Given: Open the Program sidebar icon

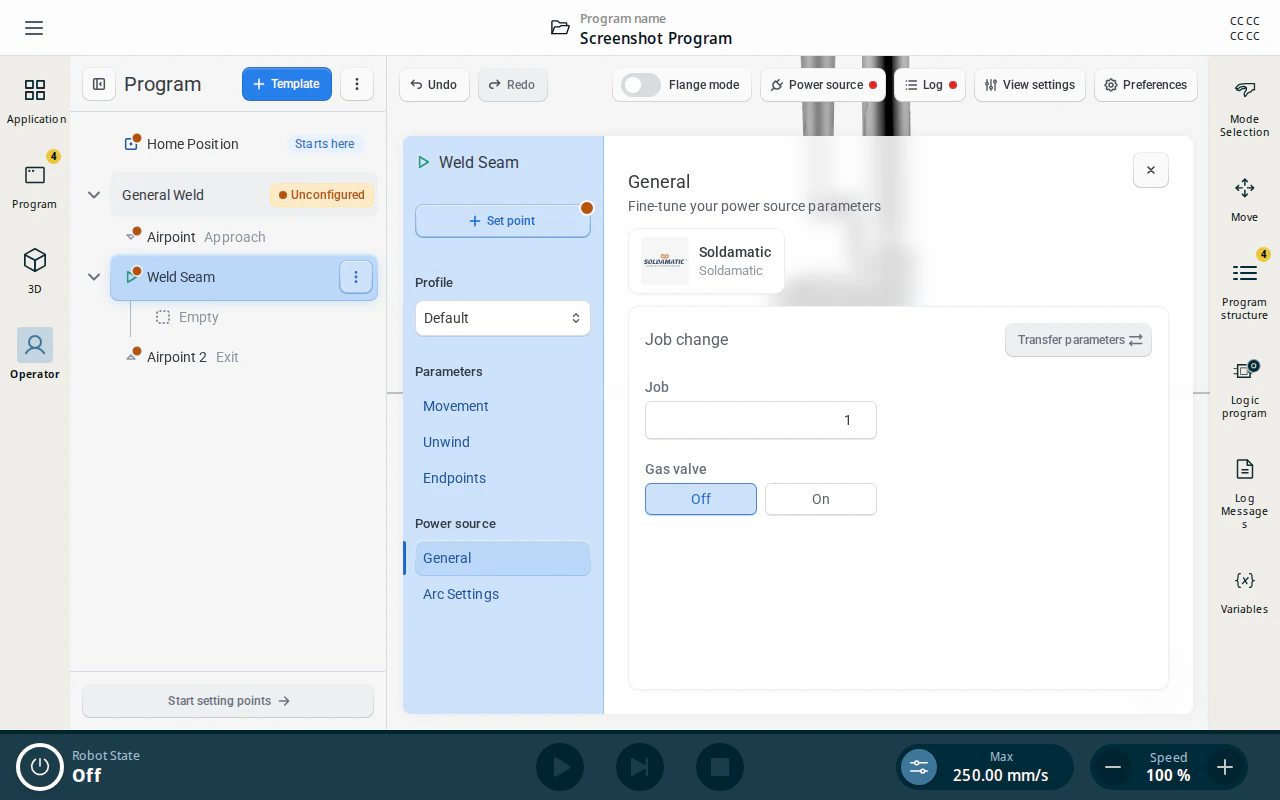Looking at the screenshot, I should [35, 187].
